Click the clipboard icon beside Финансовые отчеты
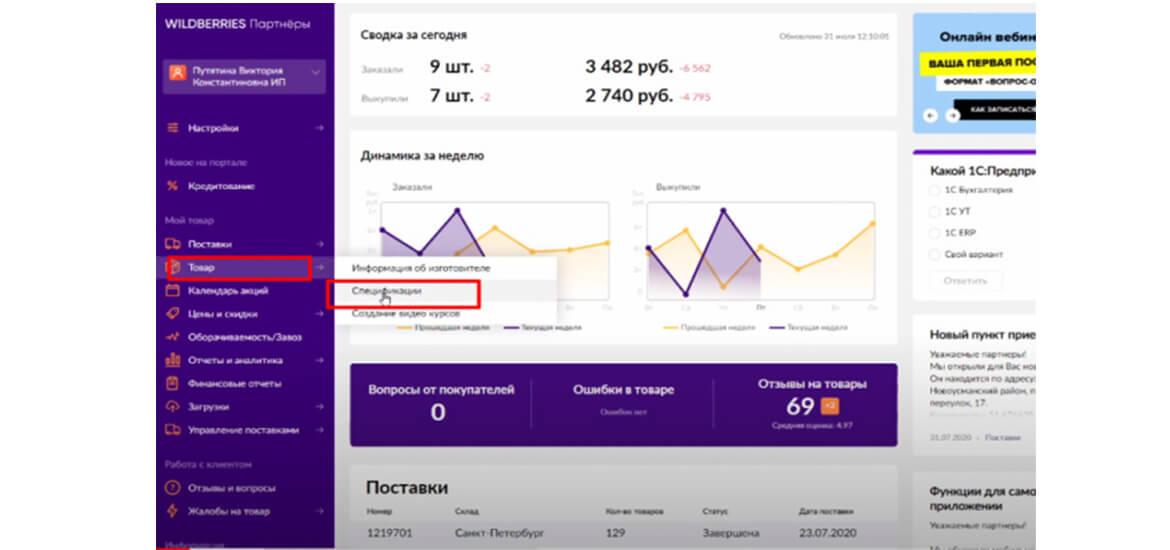Viewport: 1170px width, 550px height. [x=173, y=384]
